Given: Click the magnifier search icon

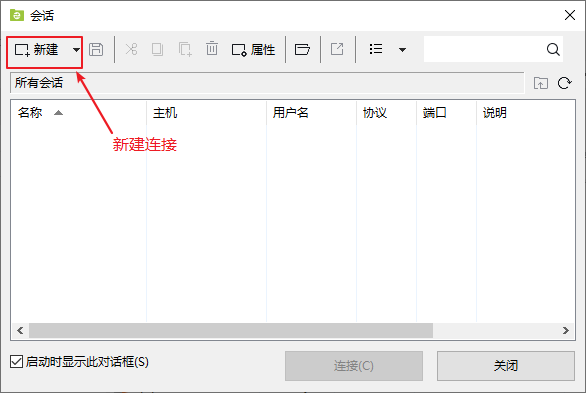Looking at the screenshot, I should pyautogui.click(x=553, y=49).
